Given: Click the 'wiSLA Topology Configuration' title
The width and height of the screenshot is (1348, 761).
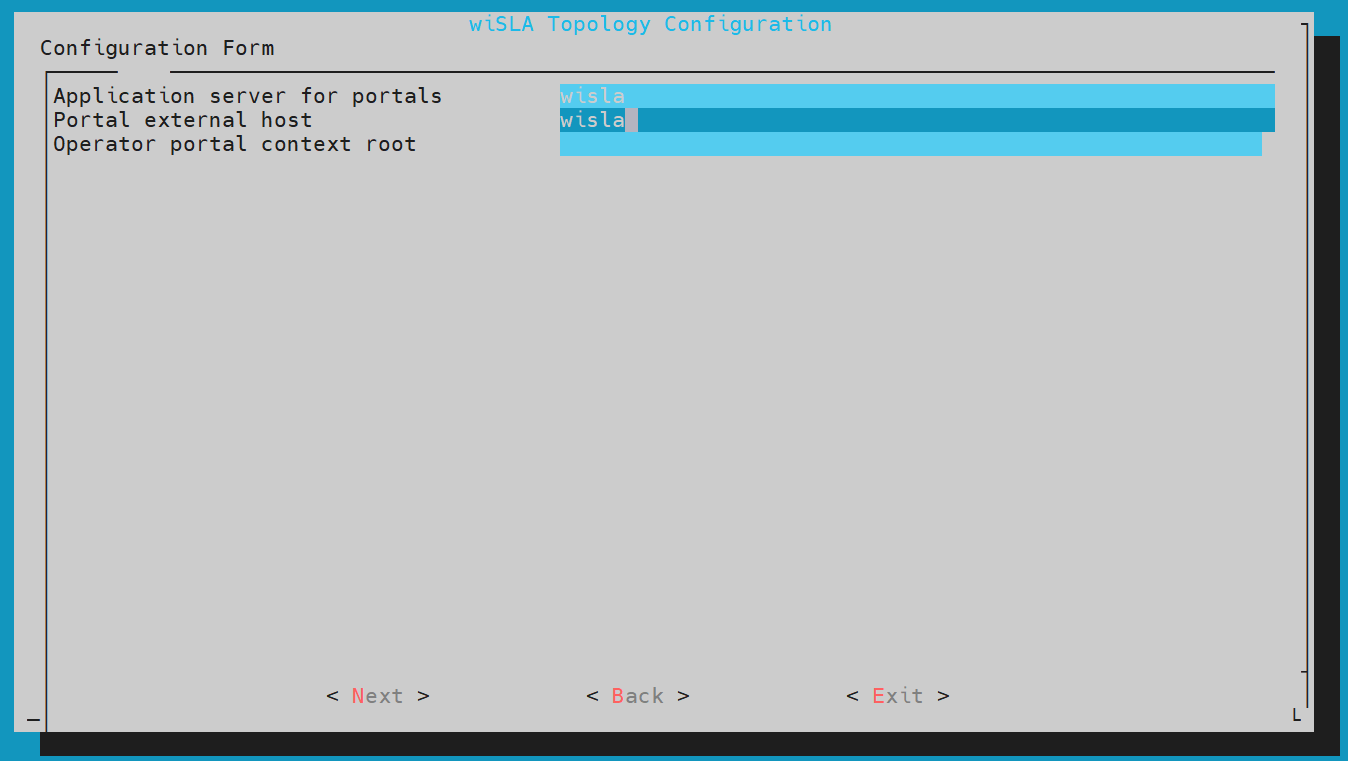Looking at the screenshot, I should coord(651,24).
